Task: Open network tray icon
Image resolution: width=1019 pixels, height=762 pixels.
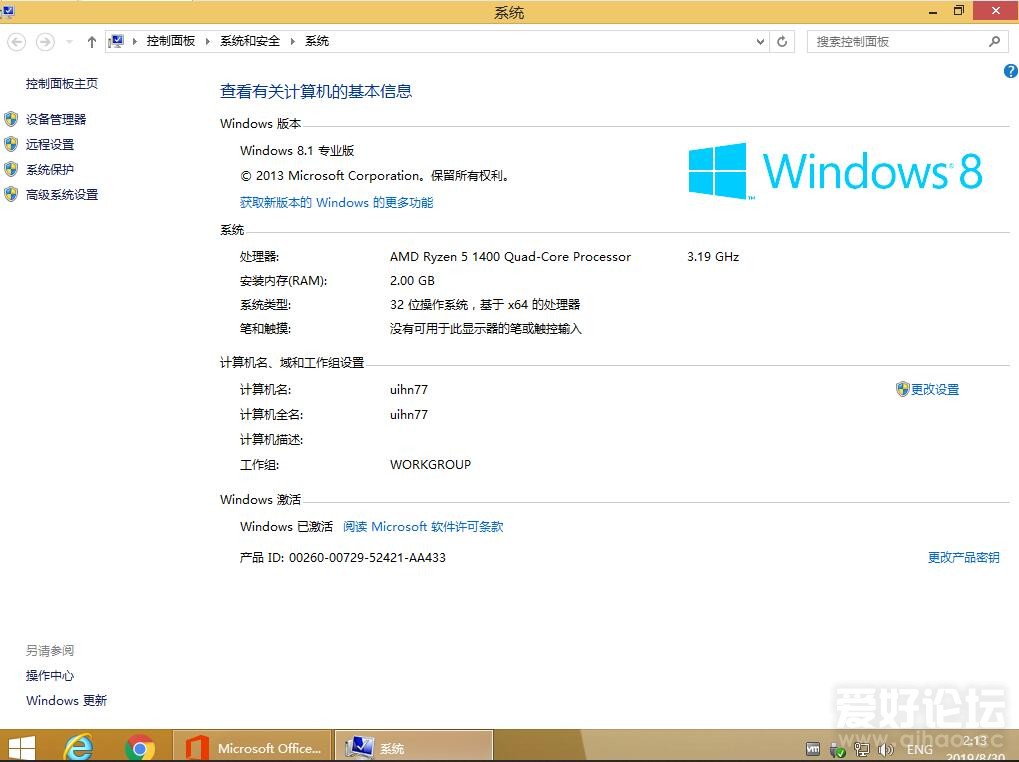Action: point(862,750)
